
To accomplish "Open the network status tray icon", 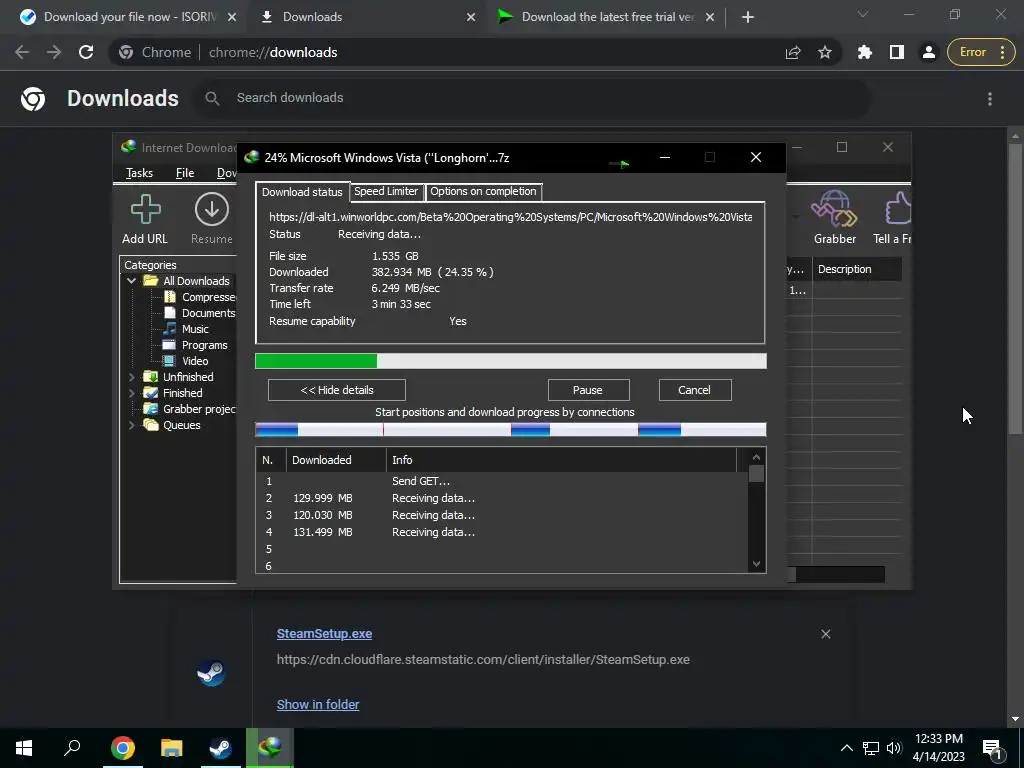I will click(871, 748).
